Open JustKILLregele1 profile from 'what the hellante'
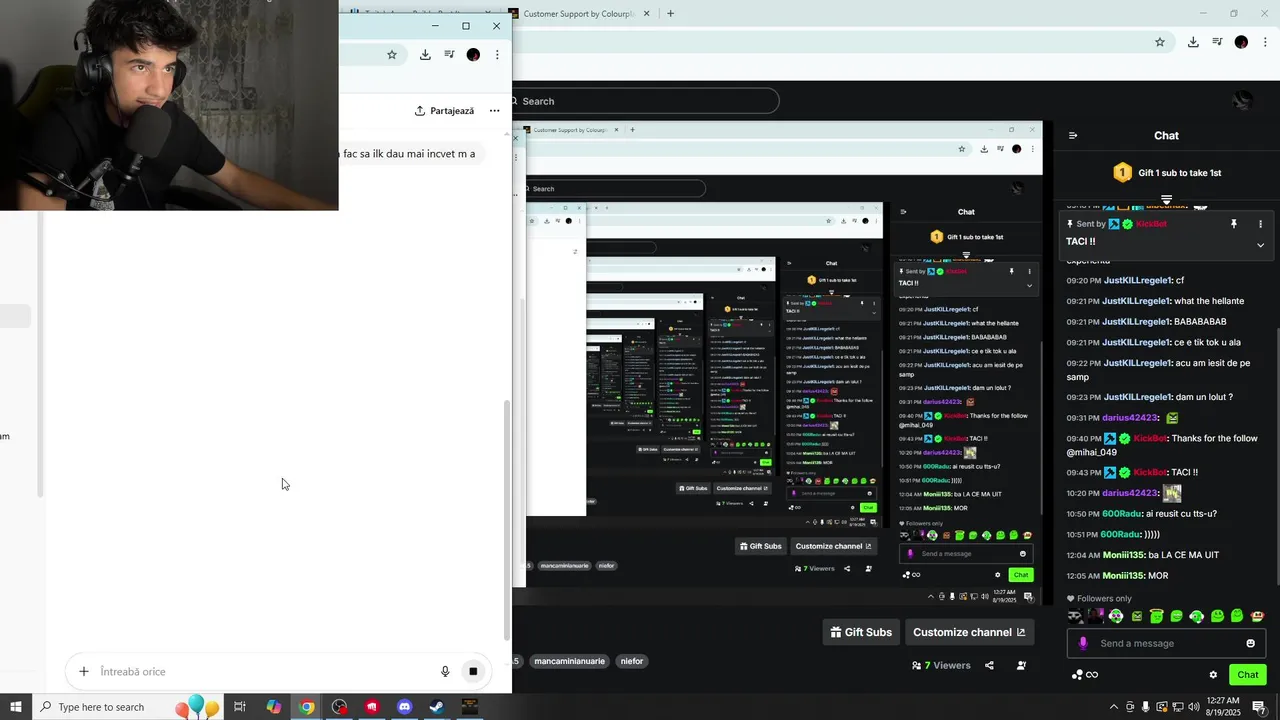Screen dimensions: 1280x720 (1137, 301)
